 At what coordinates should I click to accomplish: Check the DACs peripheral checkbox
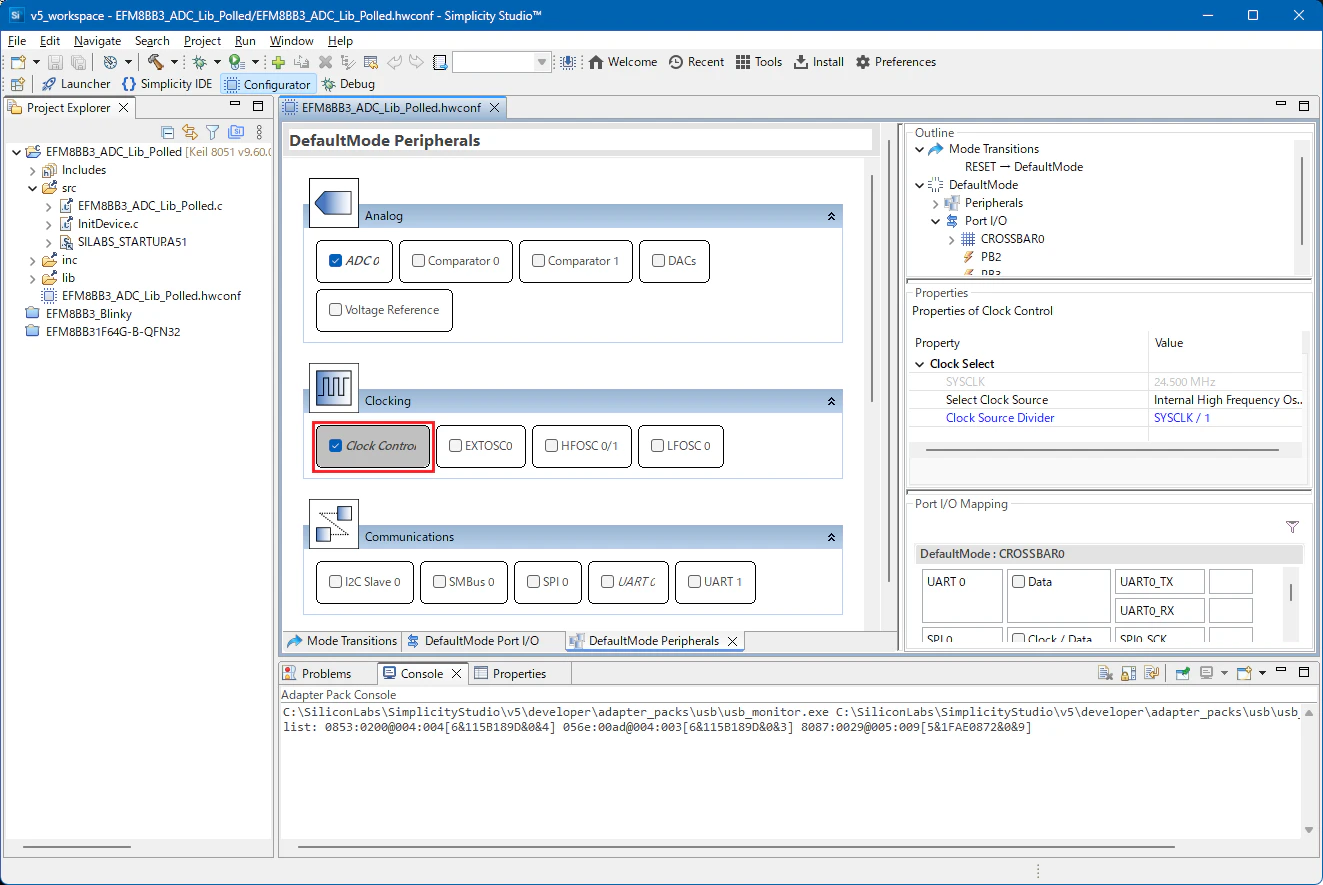(x=658, y=261)
